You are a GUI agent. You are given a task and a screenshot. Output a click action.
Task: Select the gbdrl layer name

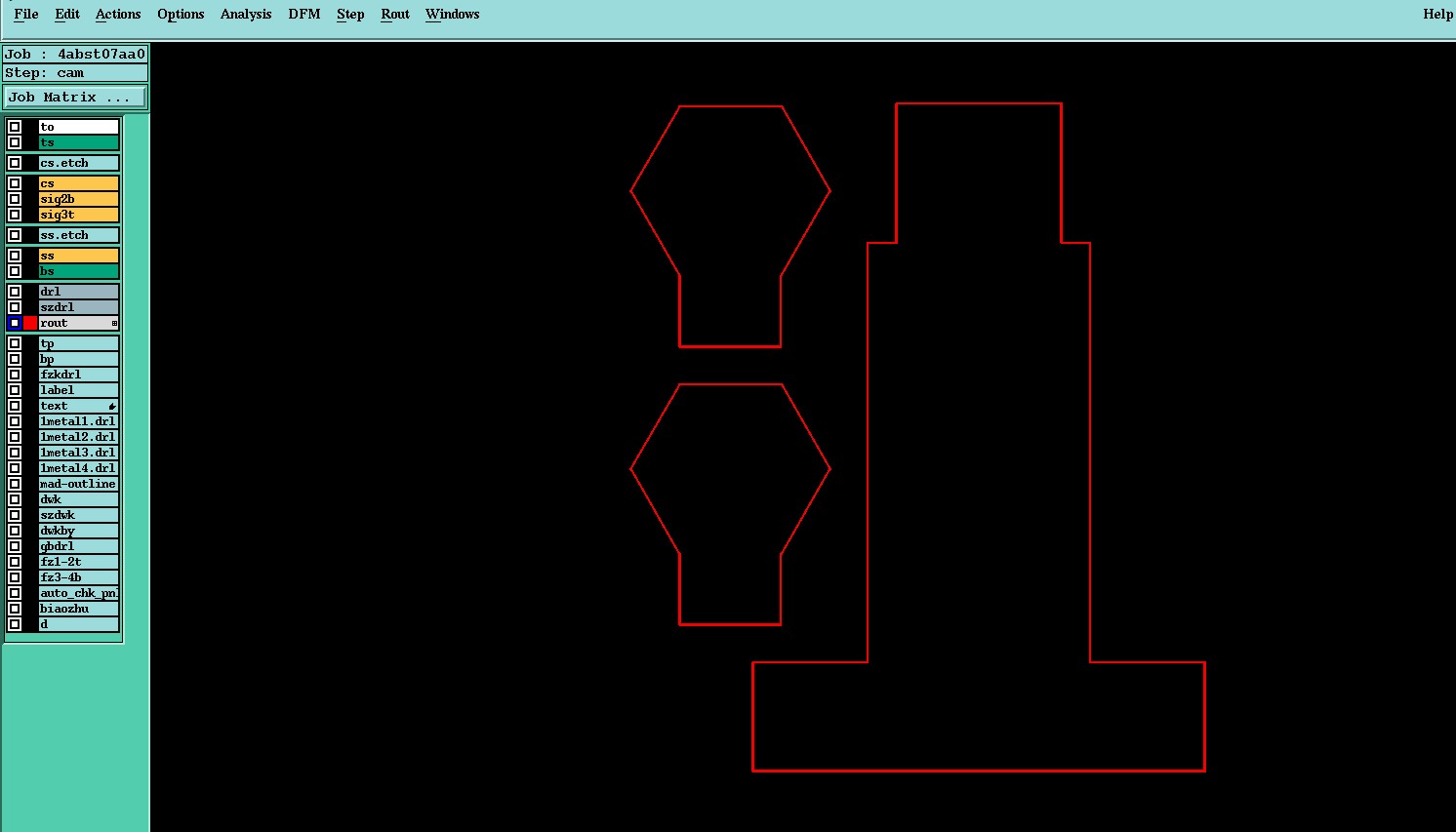(78, 546)
